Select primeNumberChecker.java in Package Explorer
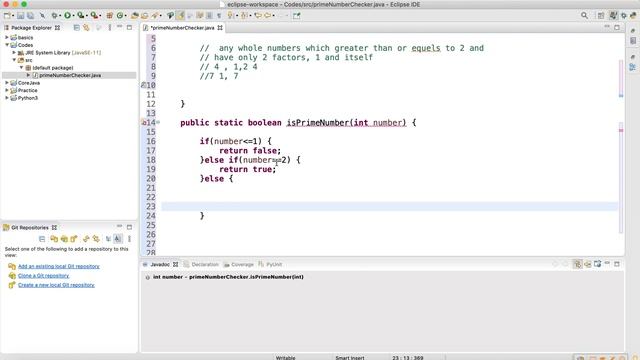 pyautogui.click(x=70, y=75)
